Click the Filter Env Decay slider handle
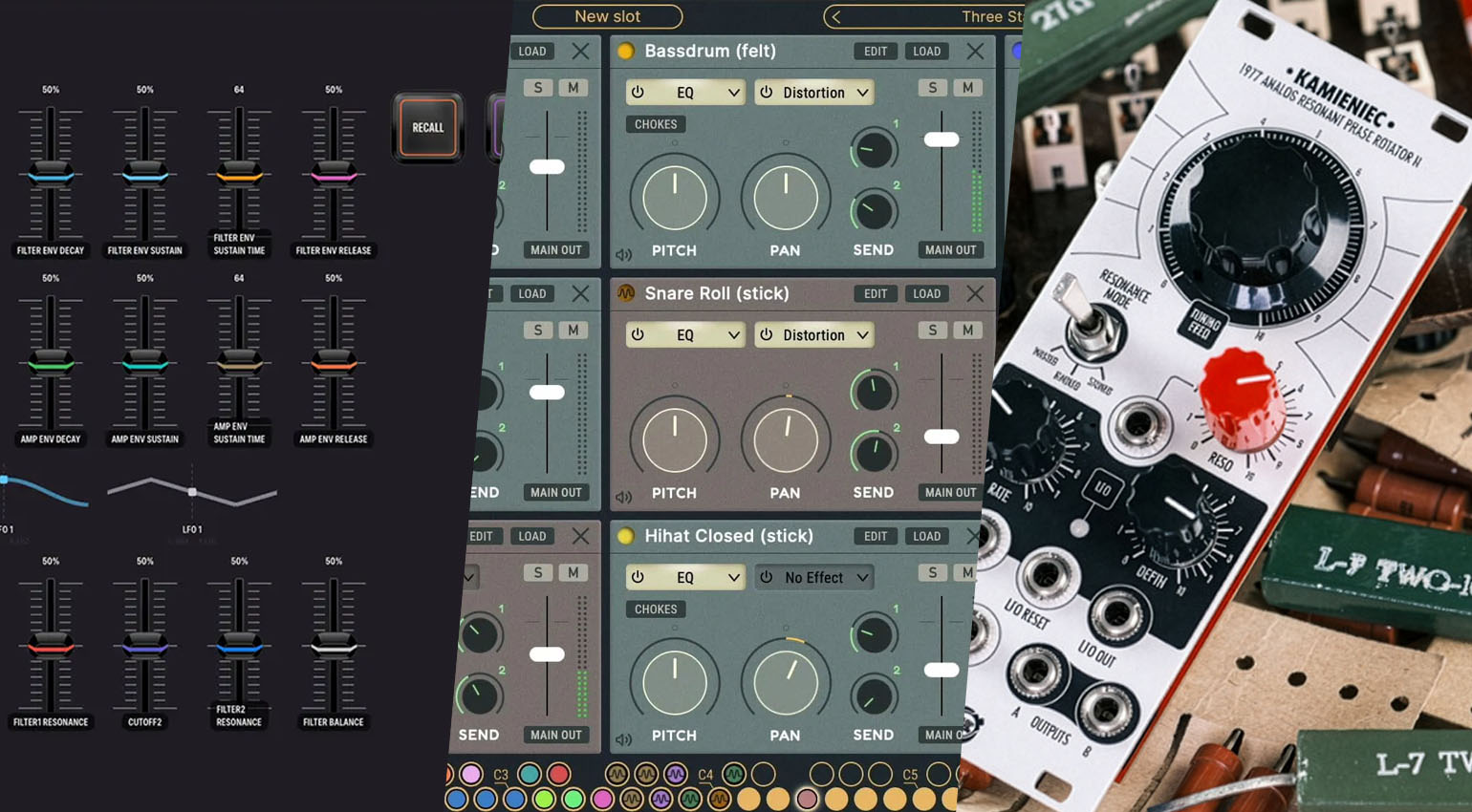 51,175
